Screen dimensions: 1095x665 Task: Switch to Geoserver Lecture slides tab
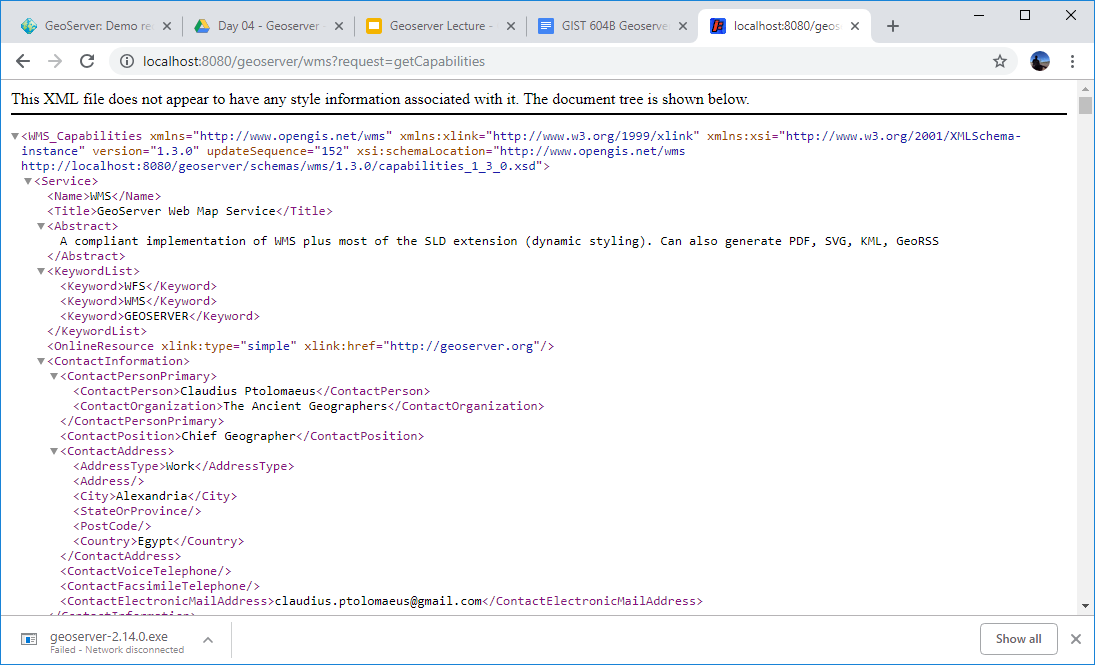(441, 27)
